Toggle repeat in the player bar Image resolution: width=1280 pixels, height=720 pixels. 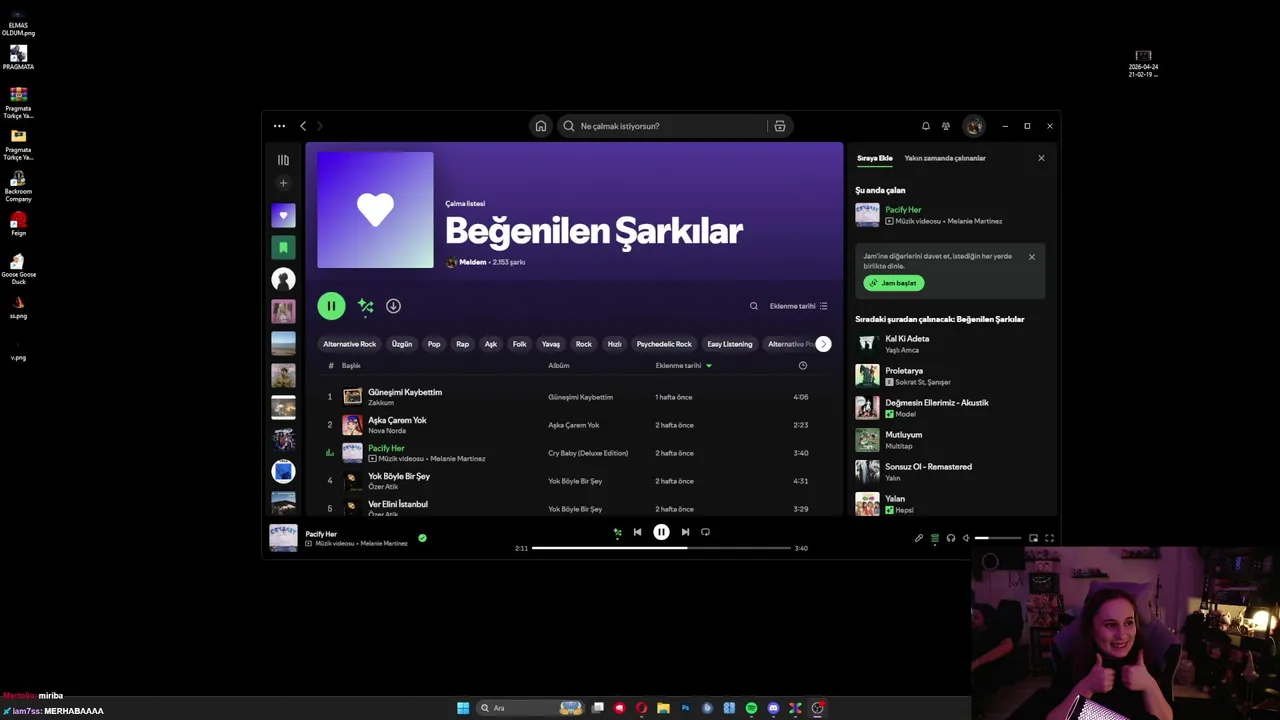coord(705,532)
